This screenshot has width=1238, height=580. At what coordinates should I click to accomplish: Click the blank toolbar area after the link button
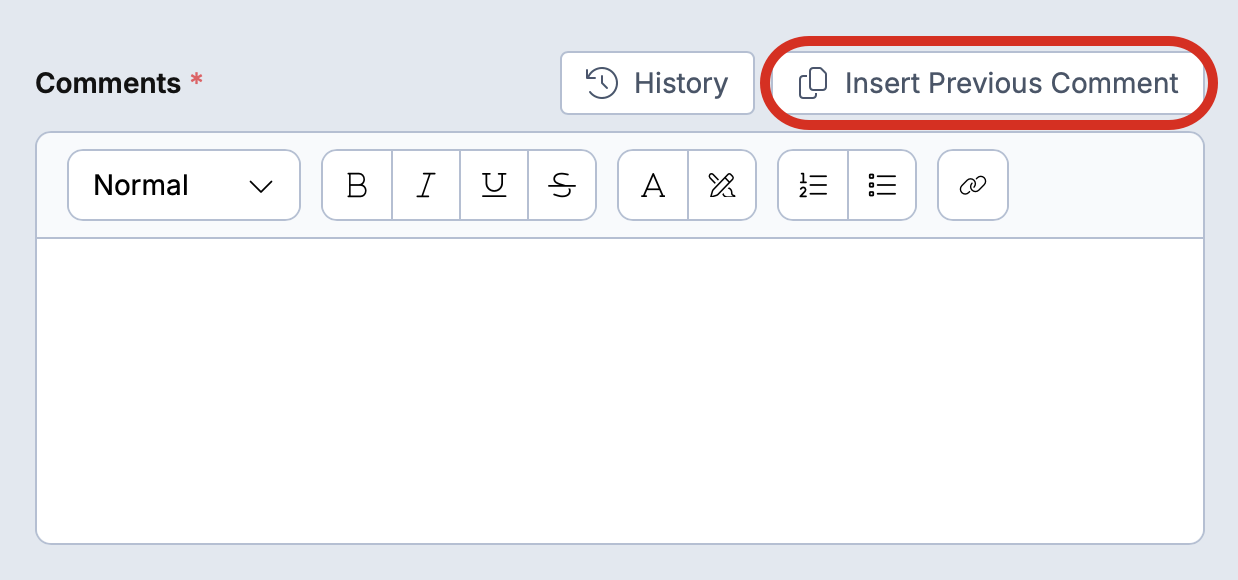tap(1105, 185)
